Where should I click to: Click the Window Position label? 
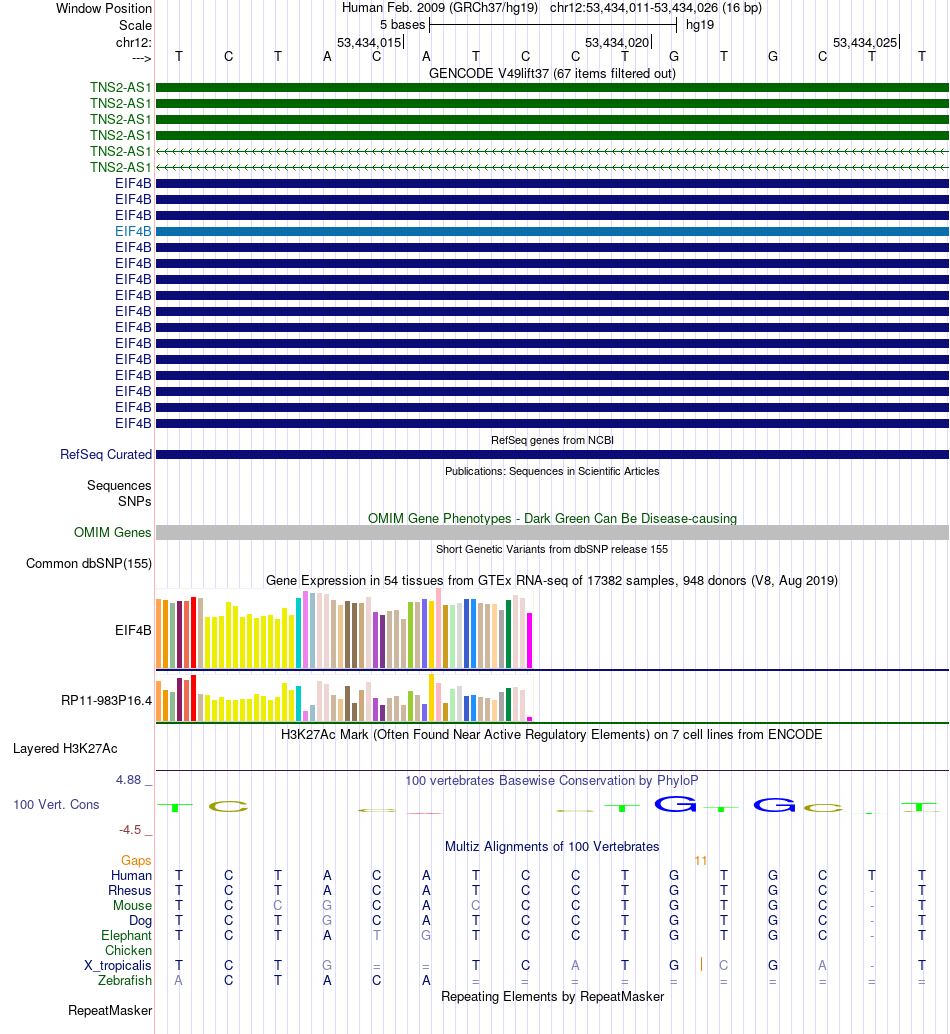coord(104,9)
